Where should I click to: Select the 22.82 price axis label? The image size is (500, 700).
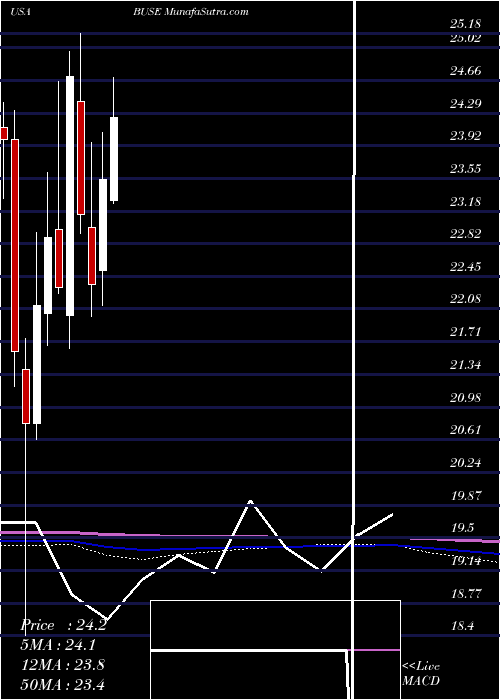pos(465,234)
